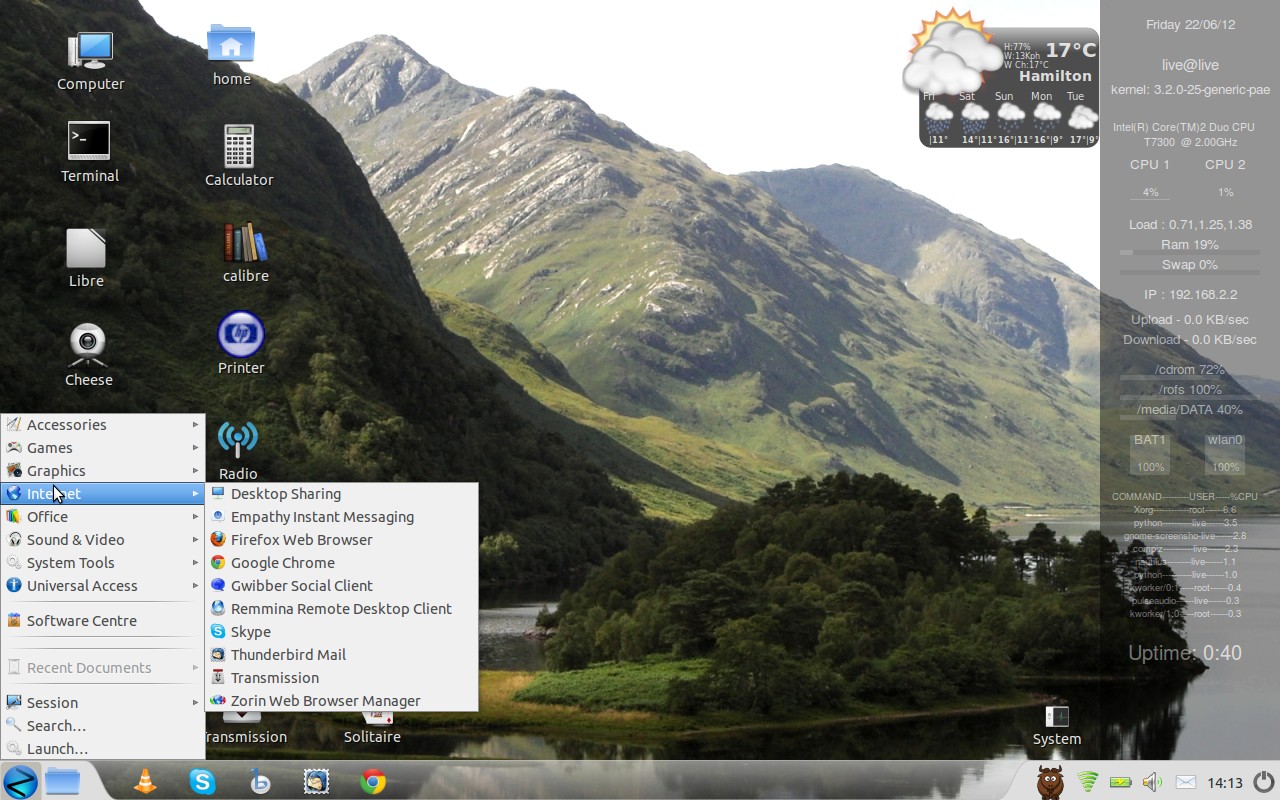Open Software Centre from the menu
Viewport: 1280px width, 800px height.
coord(82,621)
